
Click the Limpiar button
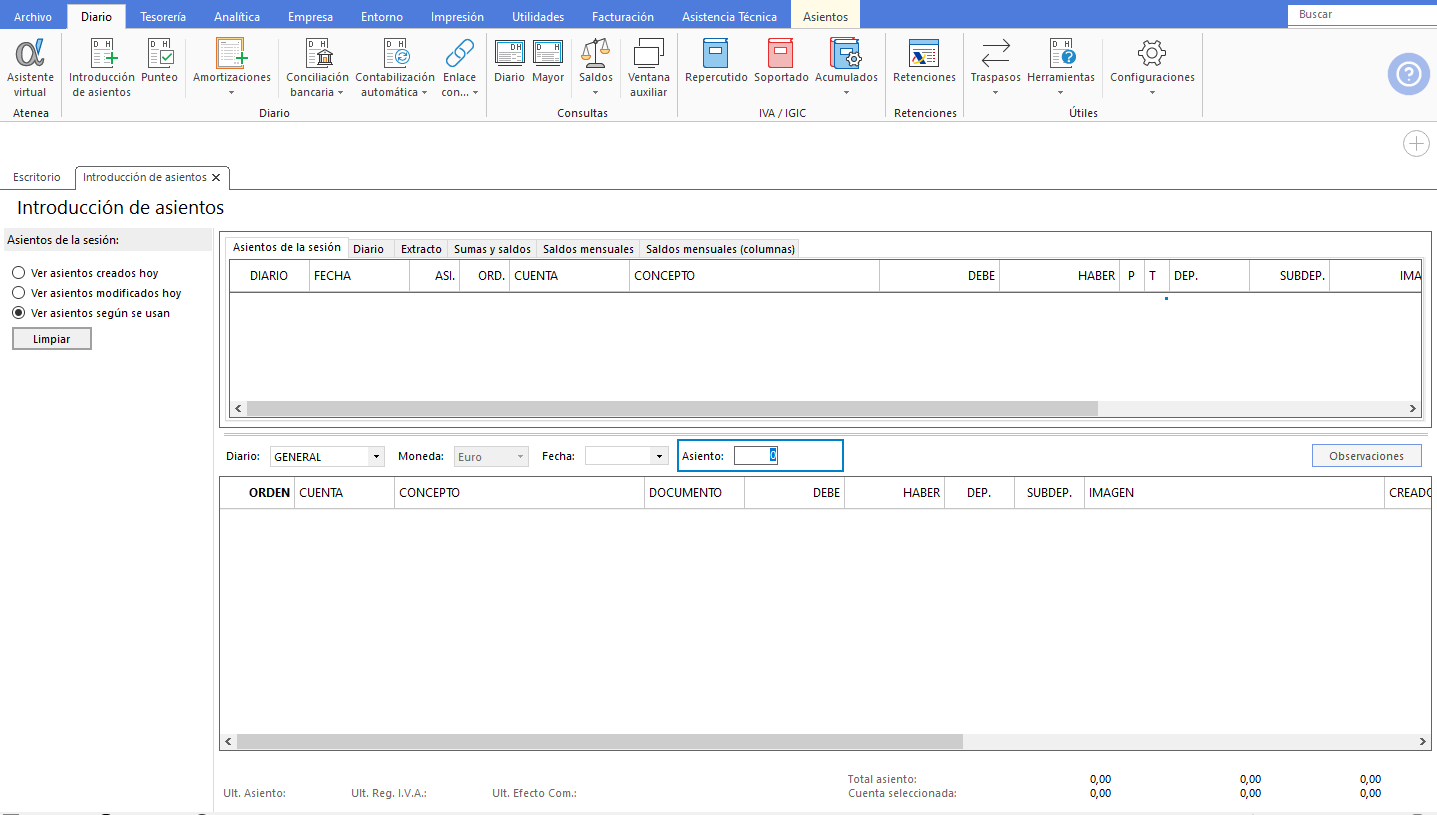point(52,339)
